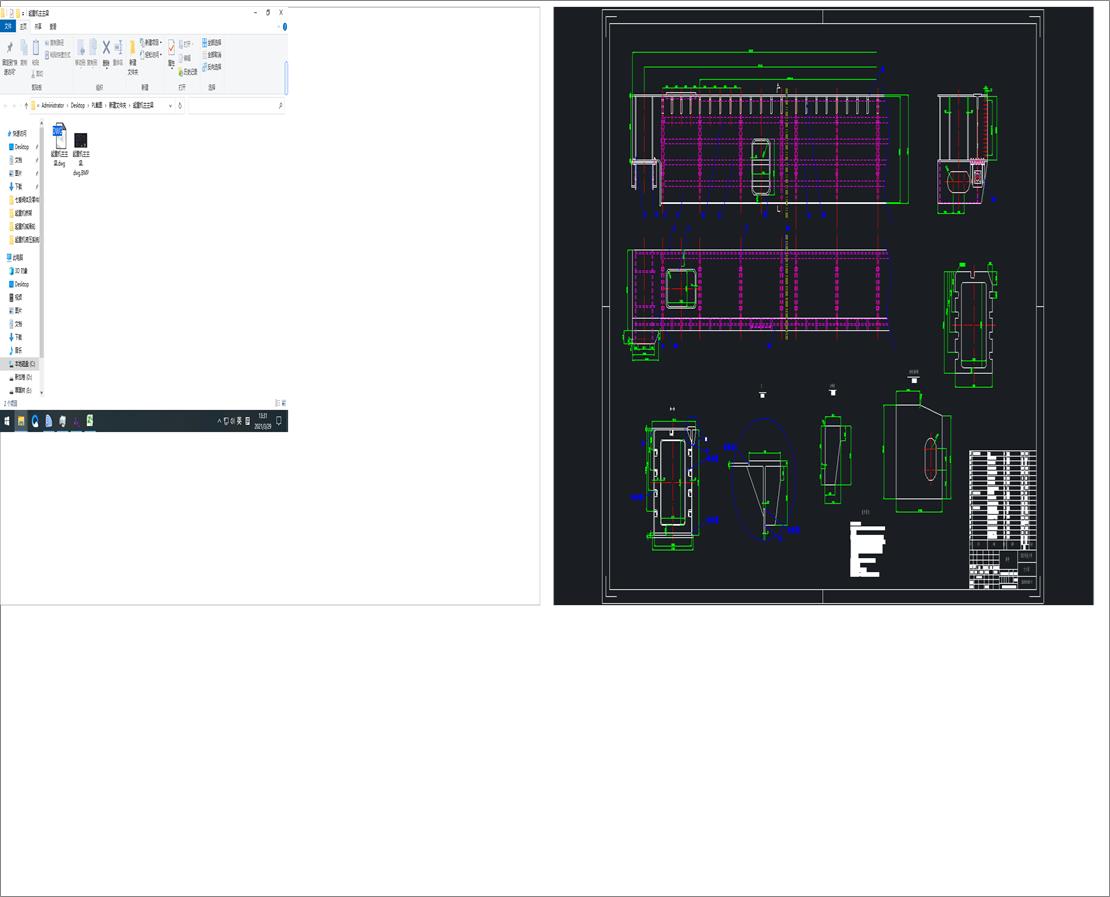Click Select all in the ribbon
The image size is (1110, 897).
(212, 42)
